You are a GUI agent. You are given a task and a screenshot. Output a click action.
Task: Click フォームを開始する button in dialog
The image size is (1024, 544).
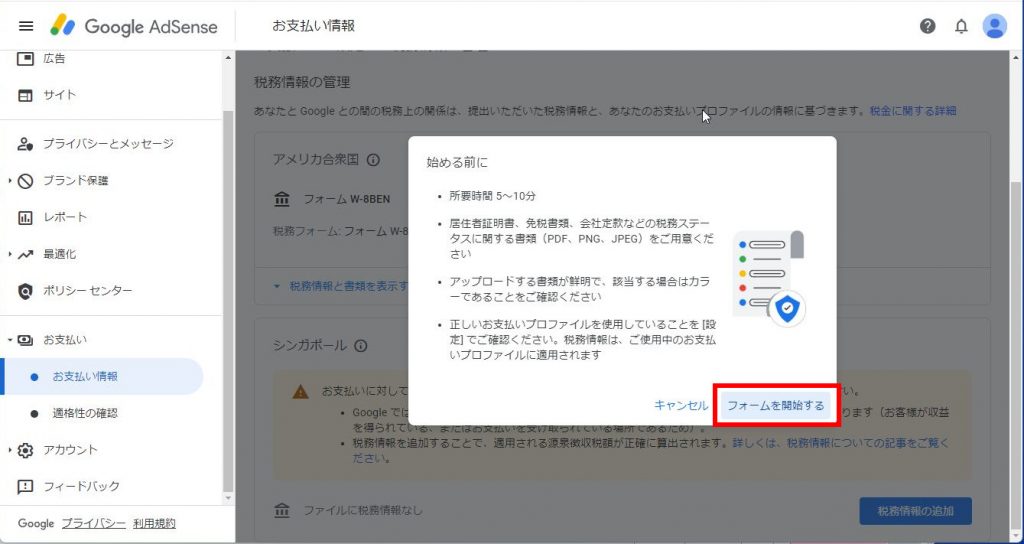click(x=775, y=406)
